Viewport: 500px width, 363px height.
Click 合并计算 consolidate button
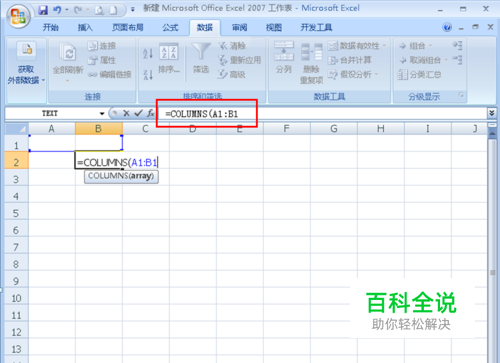coord(350,60)
